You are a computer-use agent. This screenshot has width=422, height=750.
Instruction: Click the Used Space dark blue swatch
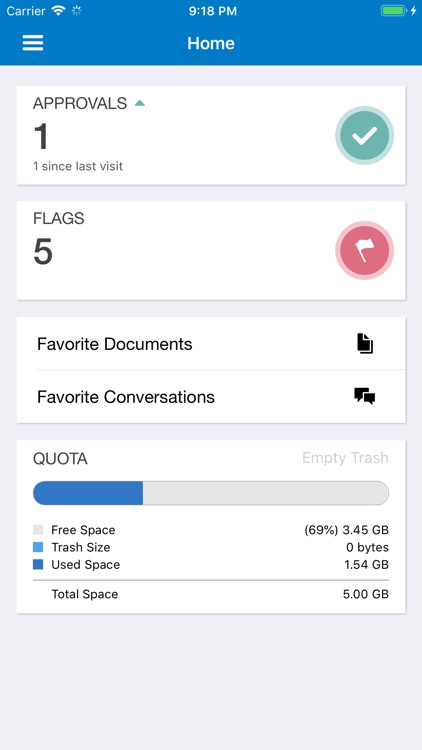tap(38, 564)
